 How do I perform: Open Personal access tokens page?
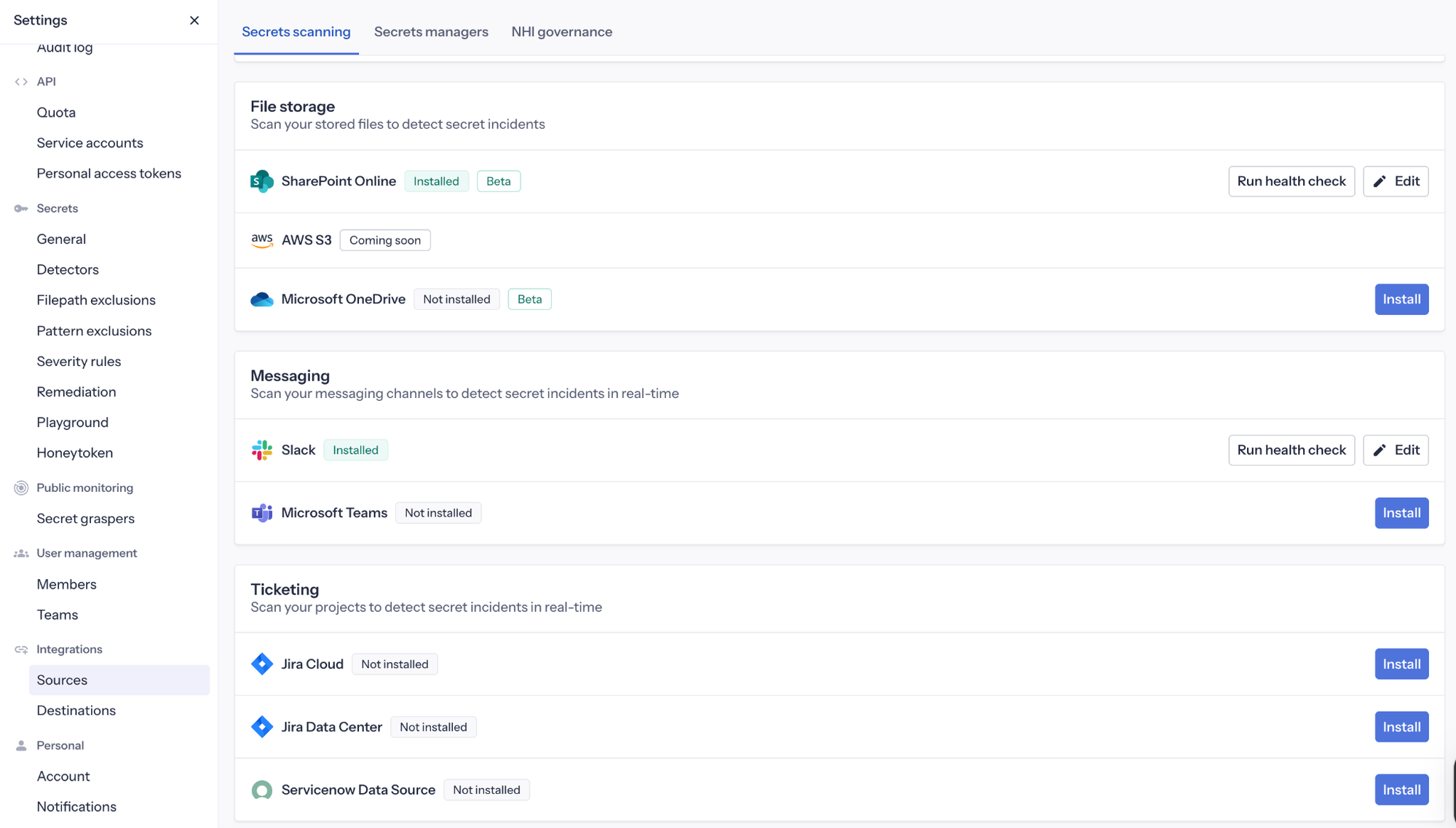pyautogui.click(x=109, y=174)
